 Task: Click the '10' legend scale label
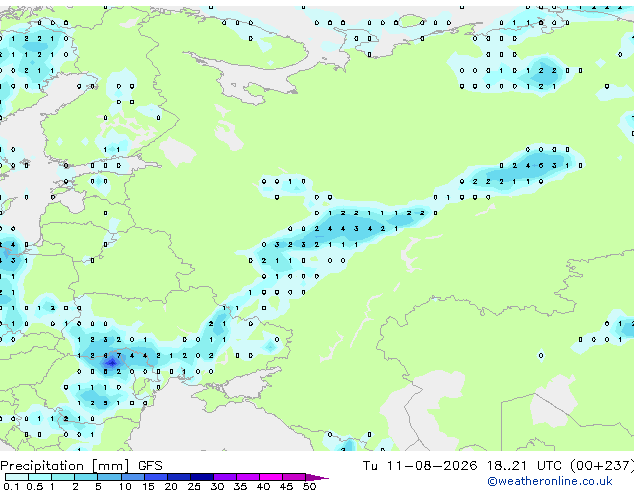pyautogui.click(x=125, y=486)
